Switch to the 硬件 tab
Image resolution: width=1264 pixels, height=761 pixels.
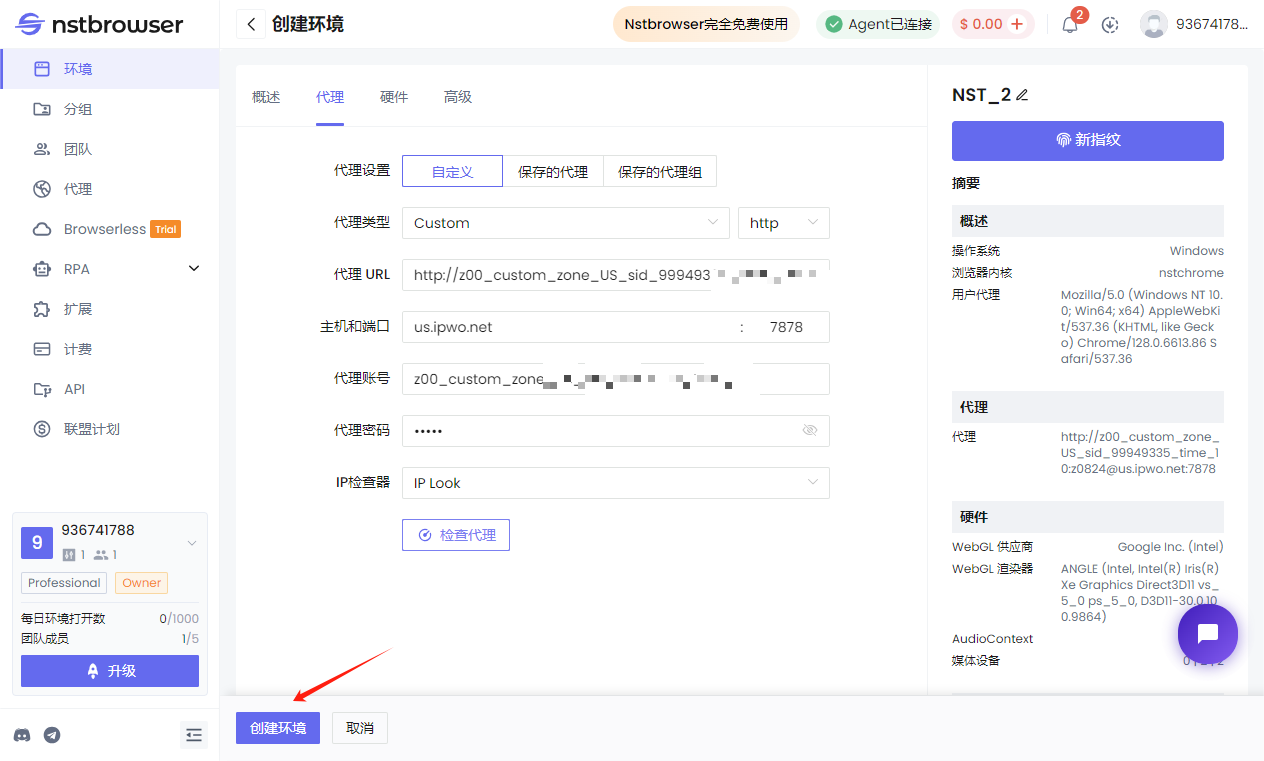(394, 97)
